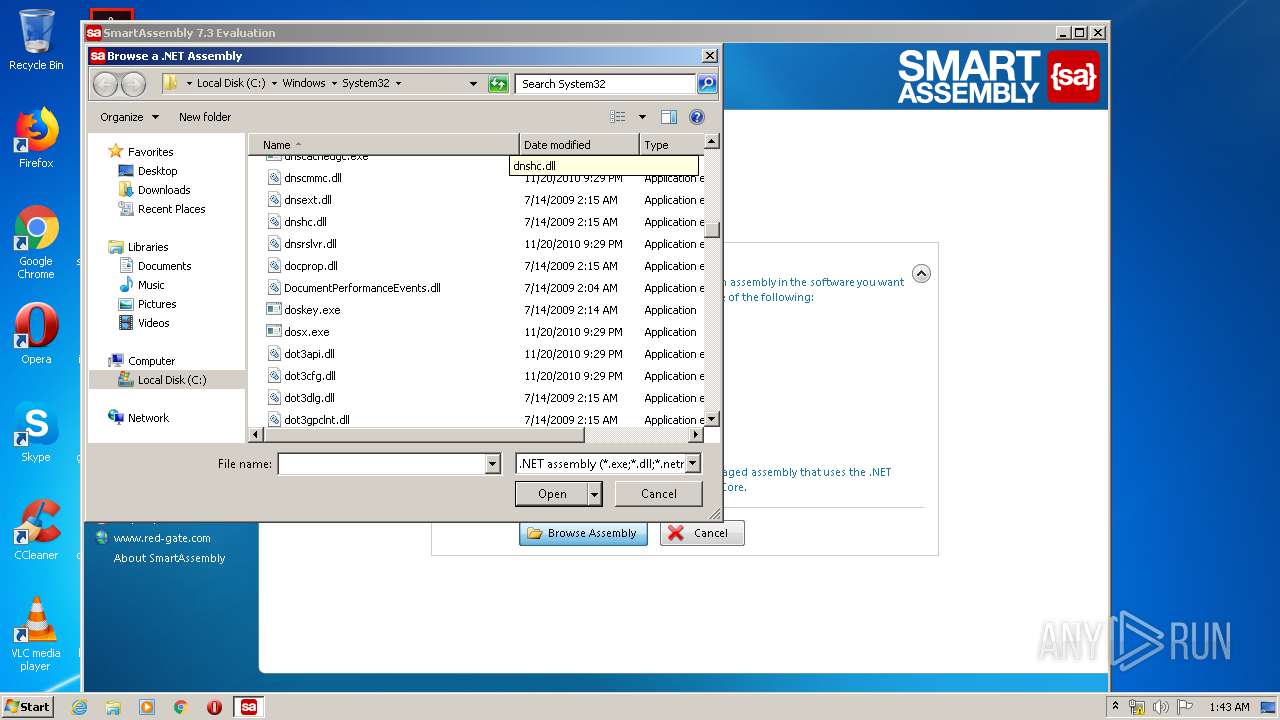Open About SmartAssembly link
Screen dimensions: 1280x720
(169, 558)
